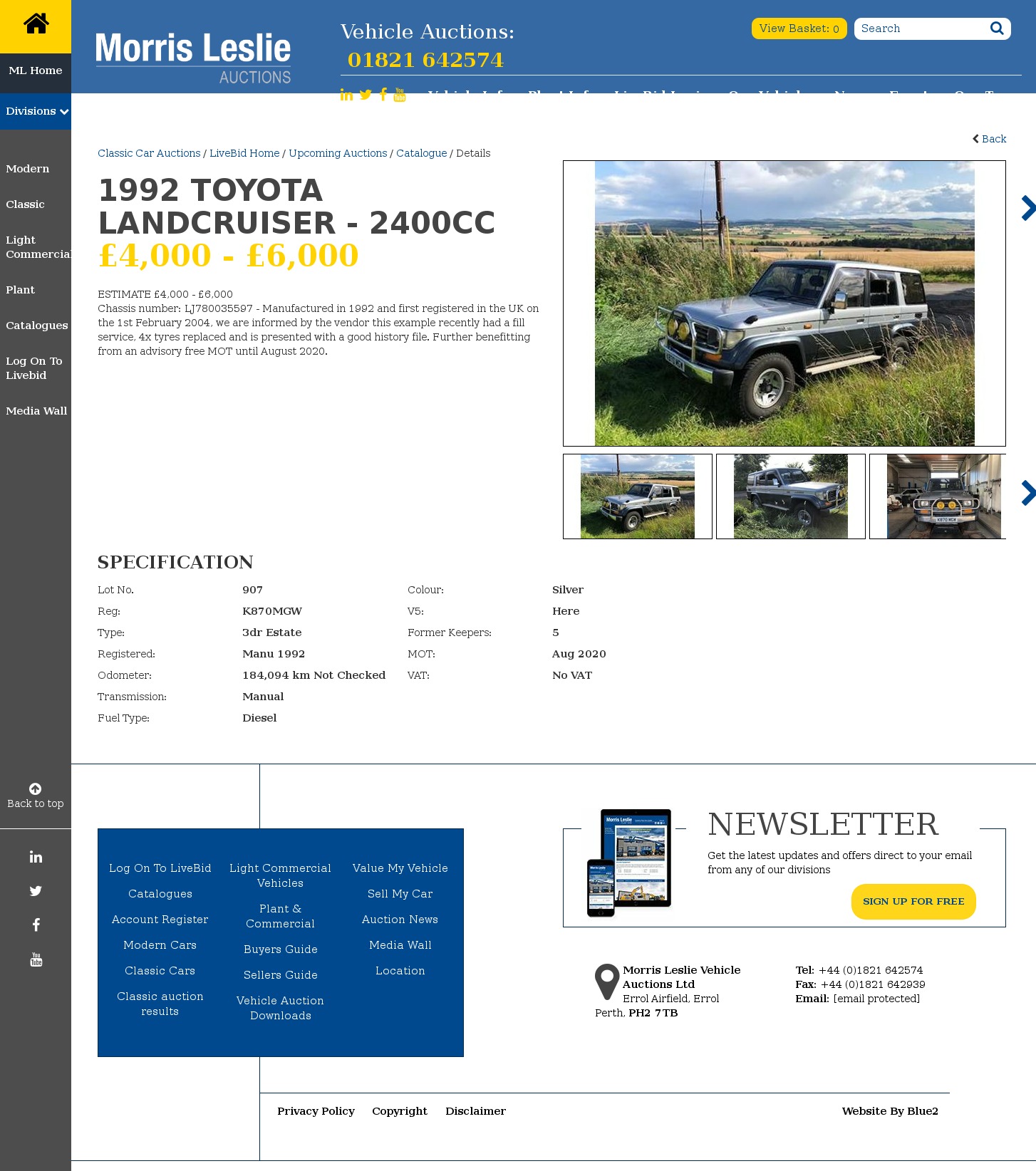
Task: Open the Plant sidebar section
Action: [x=20, y=290]
